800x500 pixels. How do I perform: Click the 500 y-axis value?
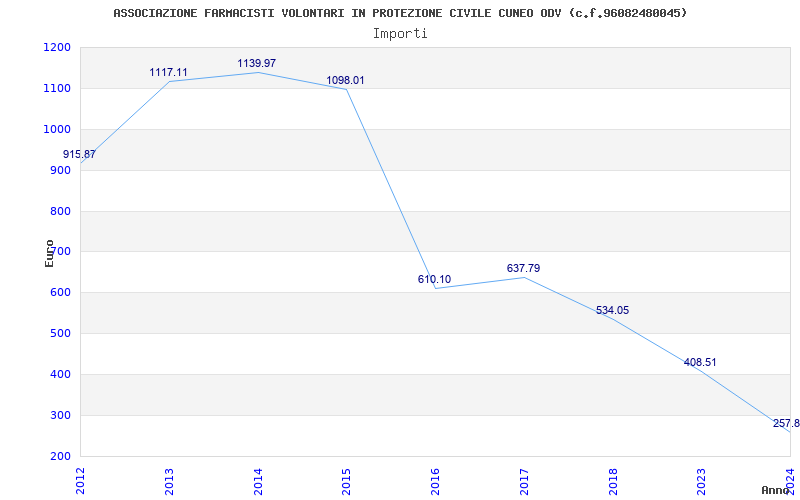pyautogui.click(x=60, y=334)
